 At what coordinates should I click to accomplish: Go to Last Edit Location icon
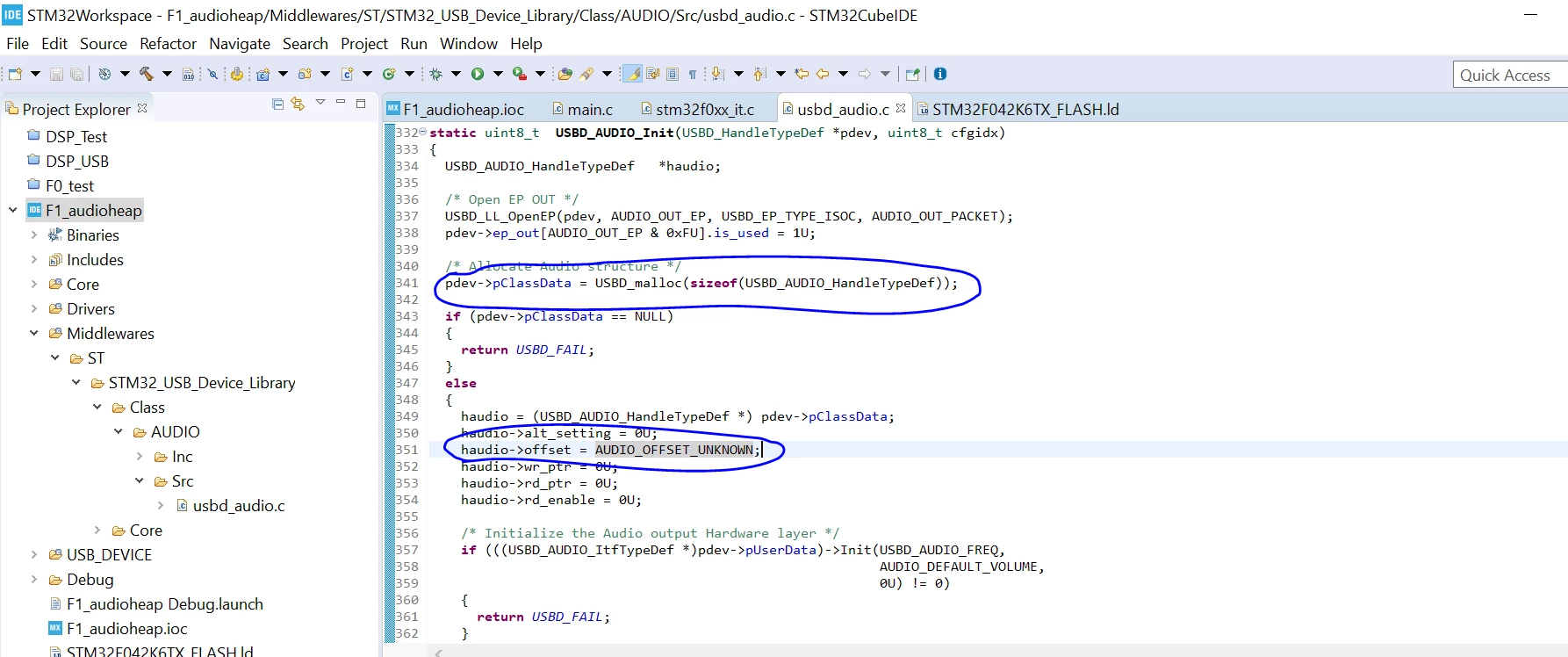[802, 75]
